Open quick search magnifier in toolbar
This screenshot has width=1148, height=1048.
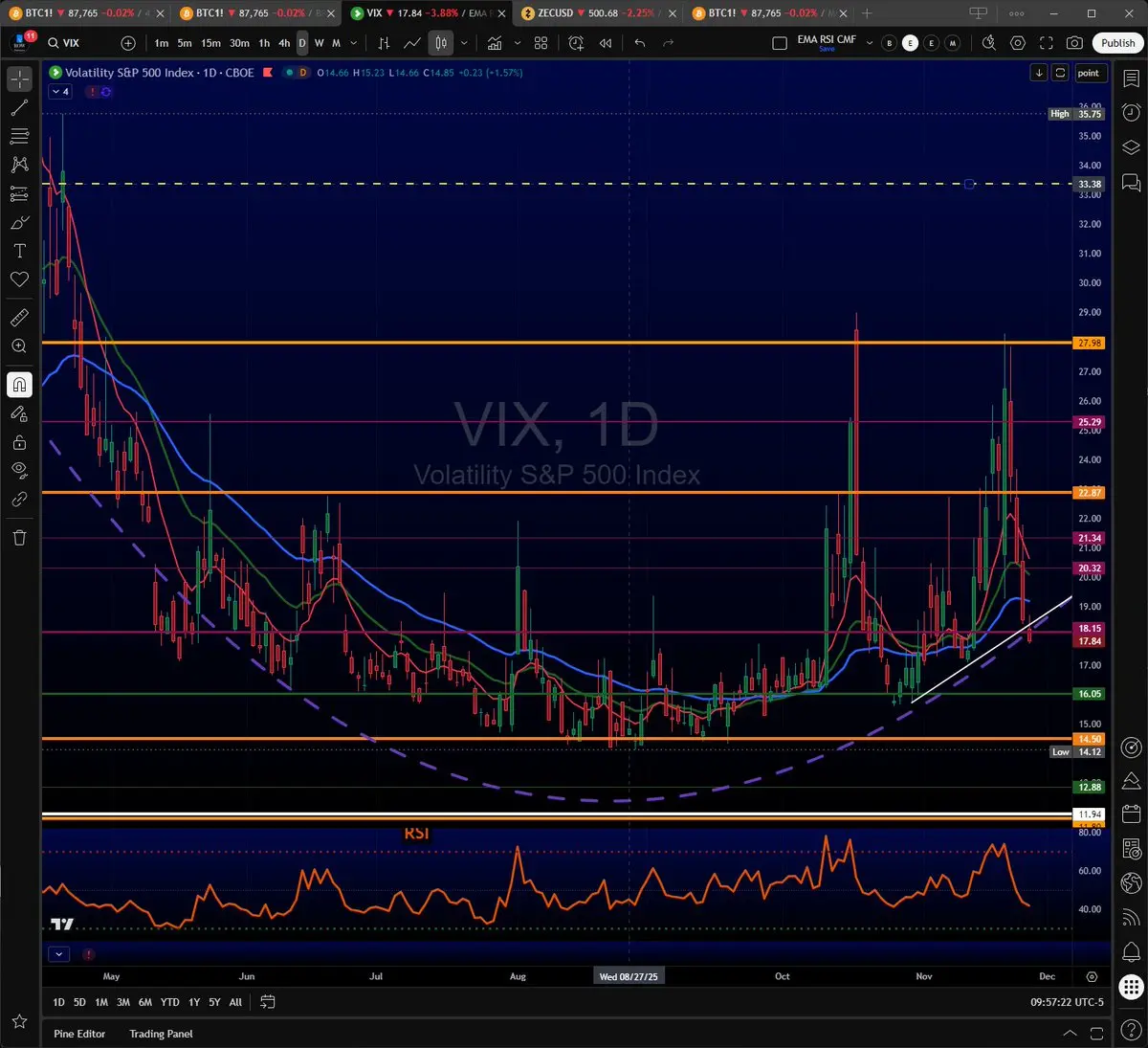pyautogui.click(x=989, y=43)
